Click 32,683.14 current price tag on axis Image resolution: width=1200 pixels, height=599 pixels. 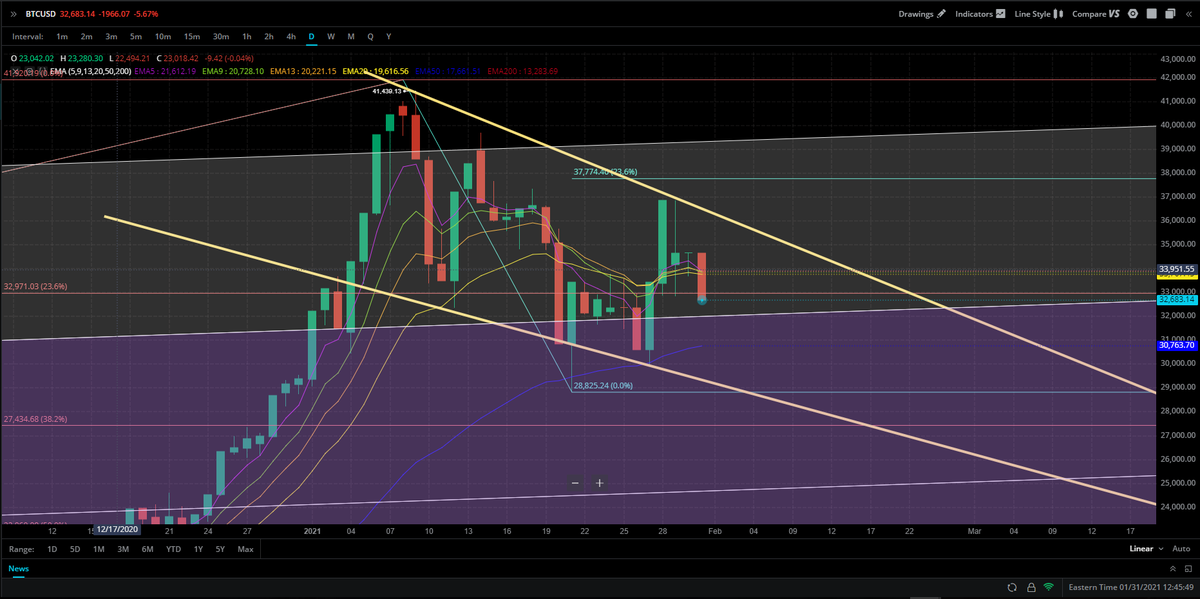1177,299
